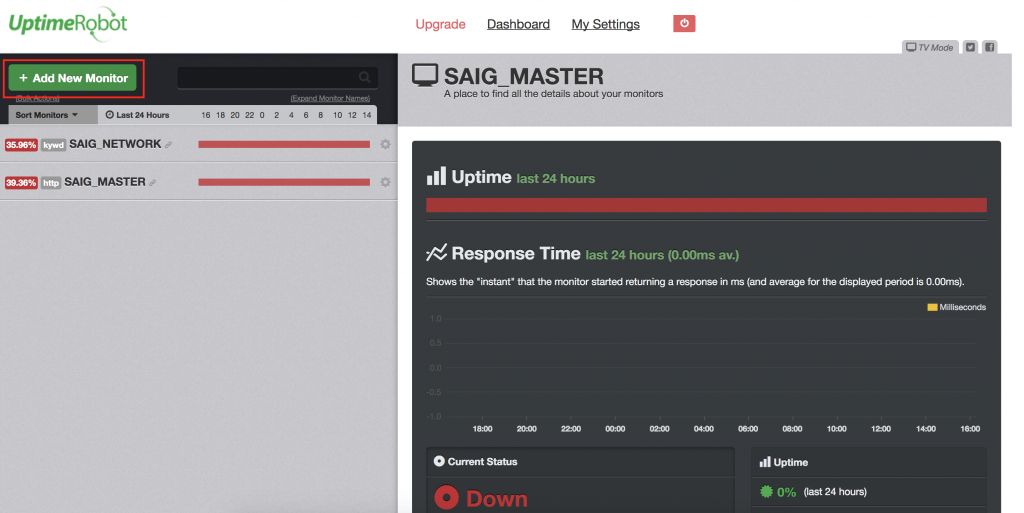Viewport: 1024px width, 513px height.
Task: Follow the Upgrade link
Action: tap(440, 24)
